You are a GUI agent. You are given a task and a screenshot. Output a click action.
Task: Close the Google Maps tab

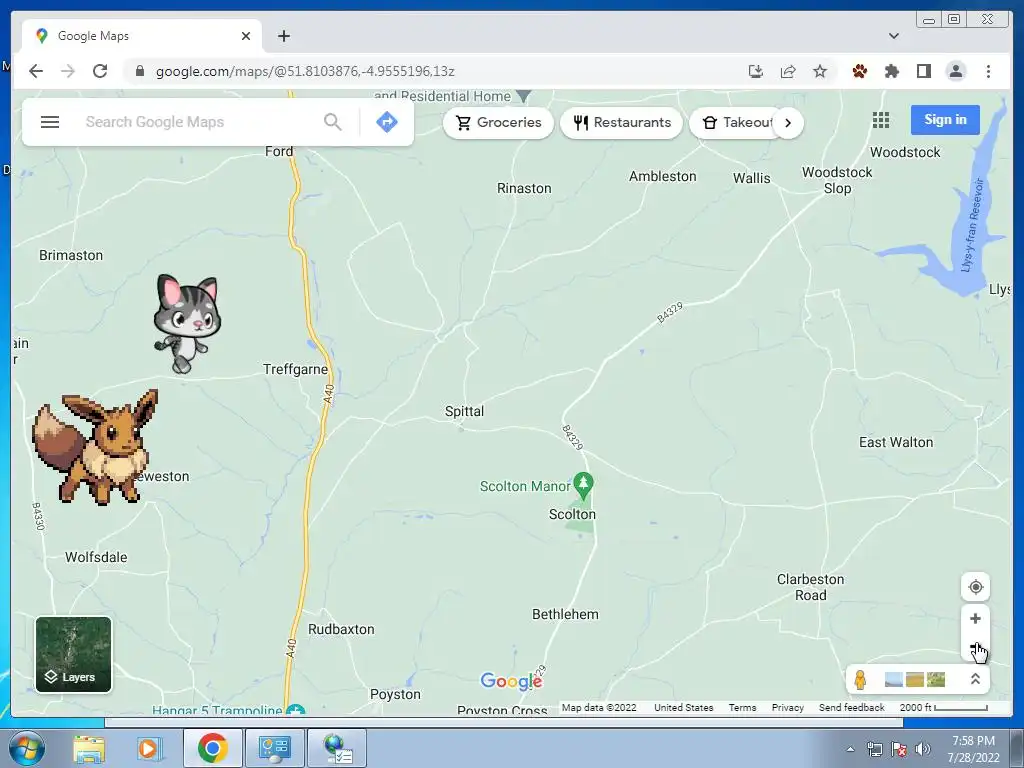point(246,36)
